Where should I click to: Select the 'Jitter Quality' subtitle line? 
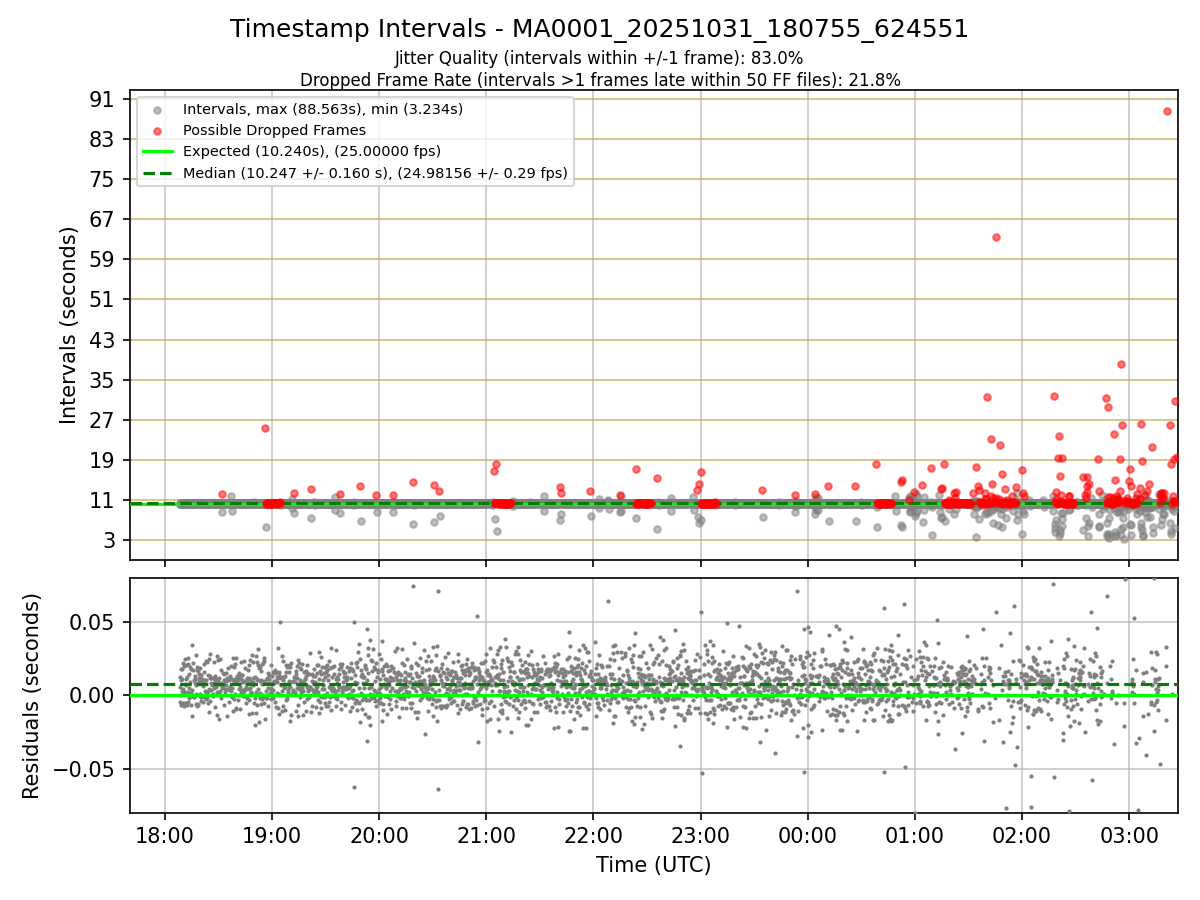(x=599, y=58)
